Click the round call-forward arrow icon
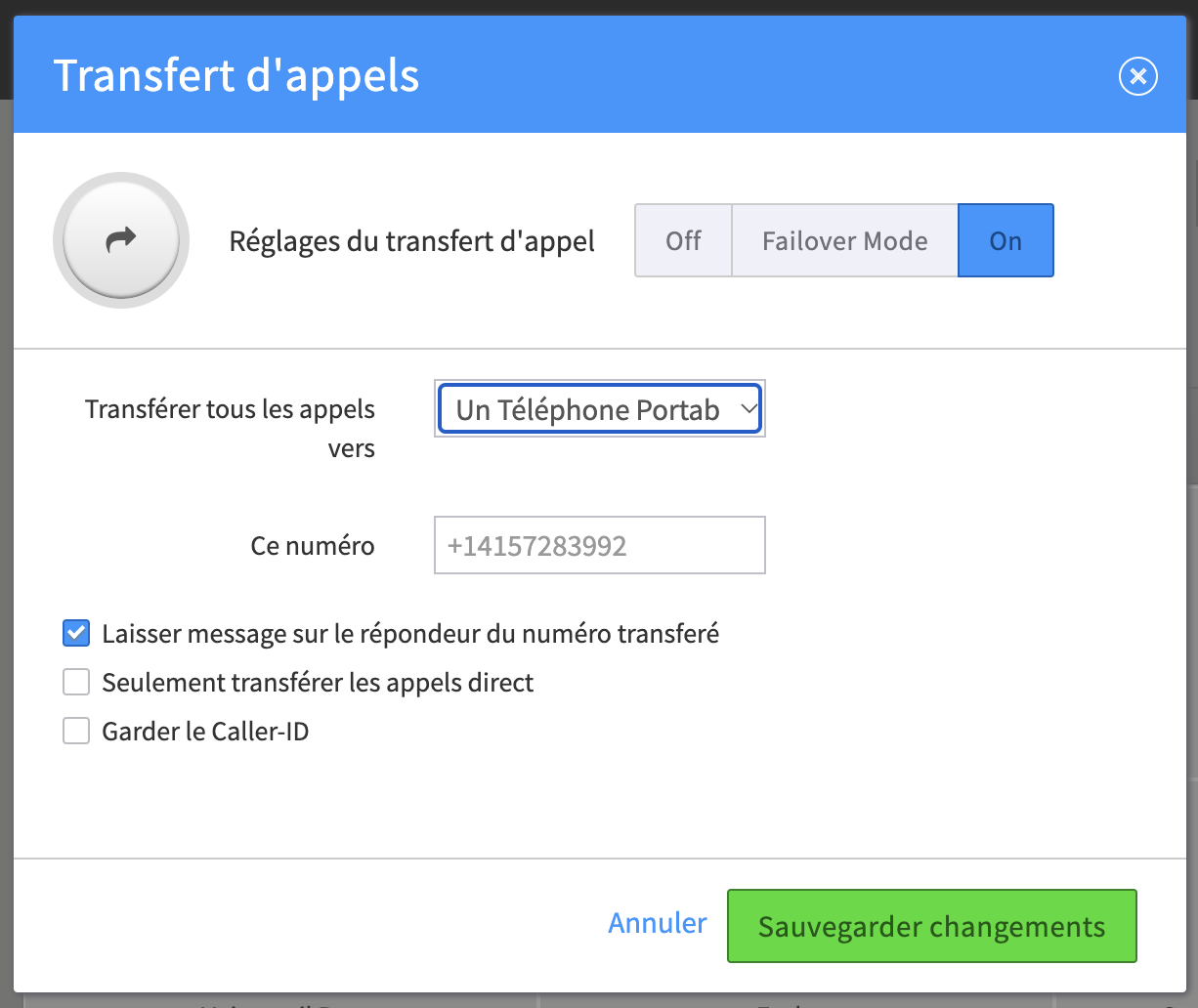 (x=121, y=240)
